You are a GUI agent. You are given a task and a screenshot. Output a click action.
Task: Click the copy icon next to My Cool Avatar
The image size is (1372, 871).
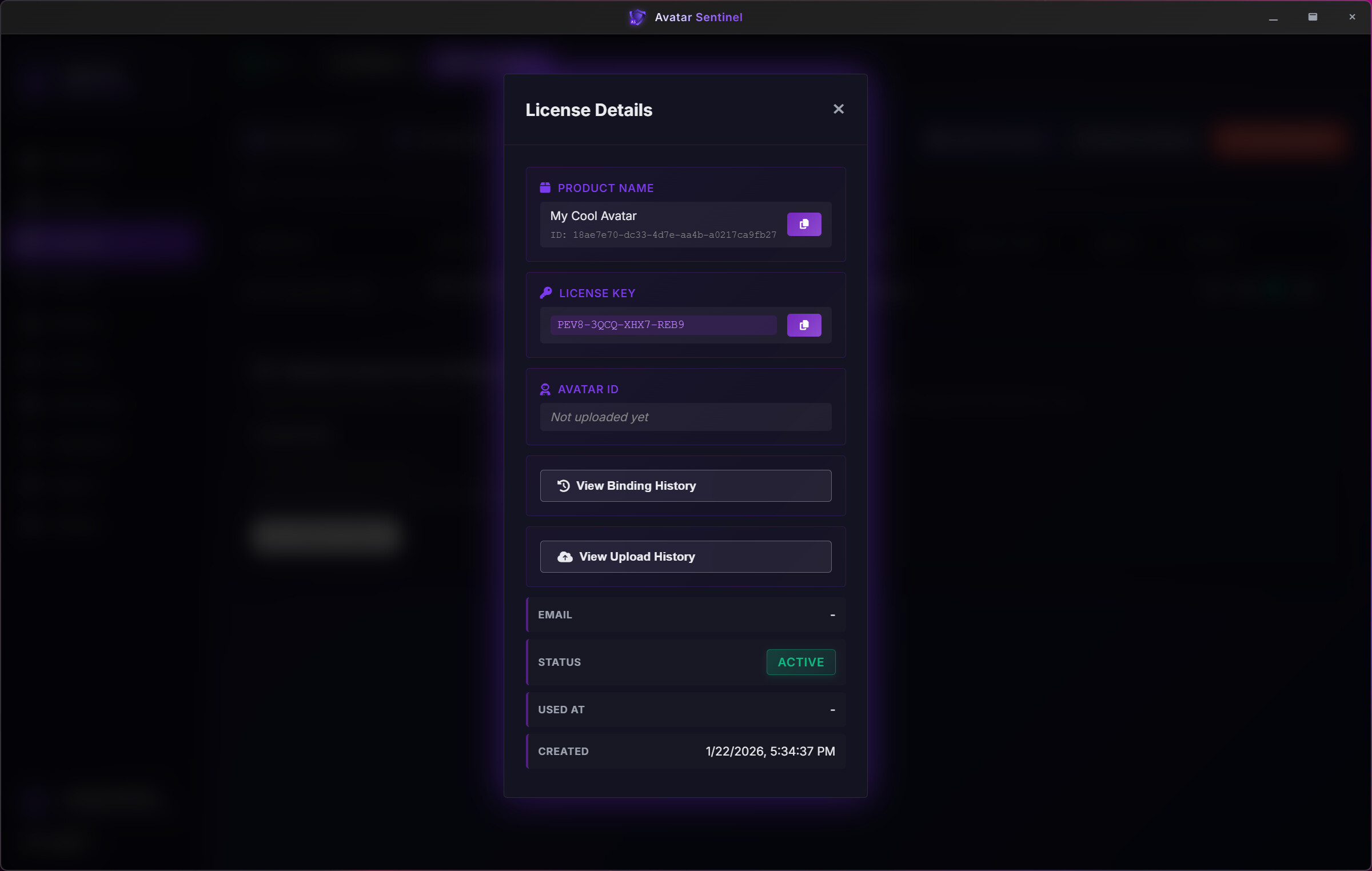tap(804, 224)
